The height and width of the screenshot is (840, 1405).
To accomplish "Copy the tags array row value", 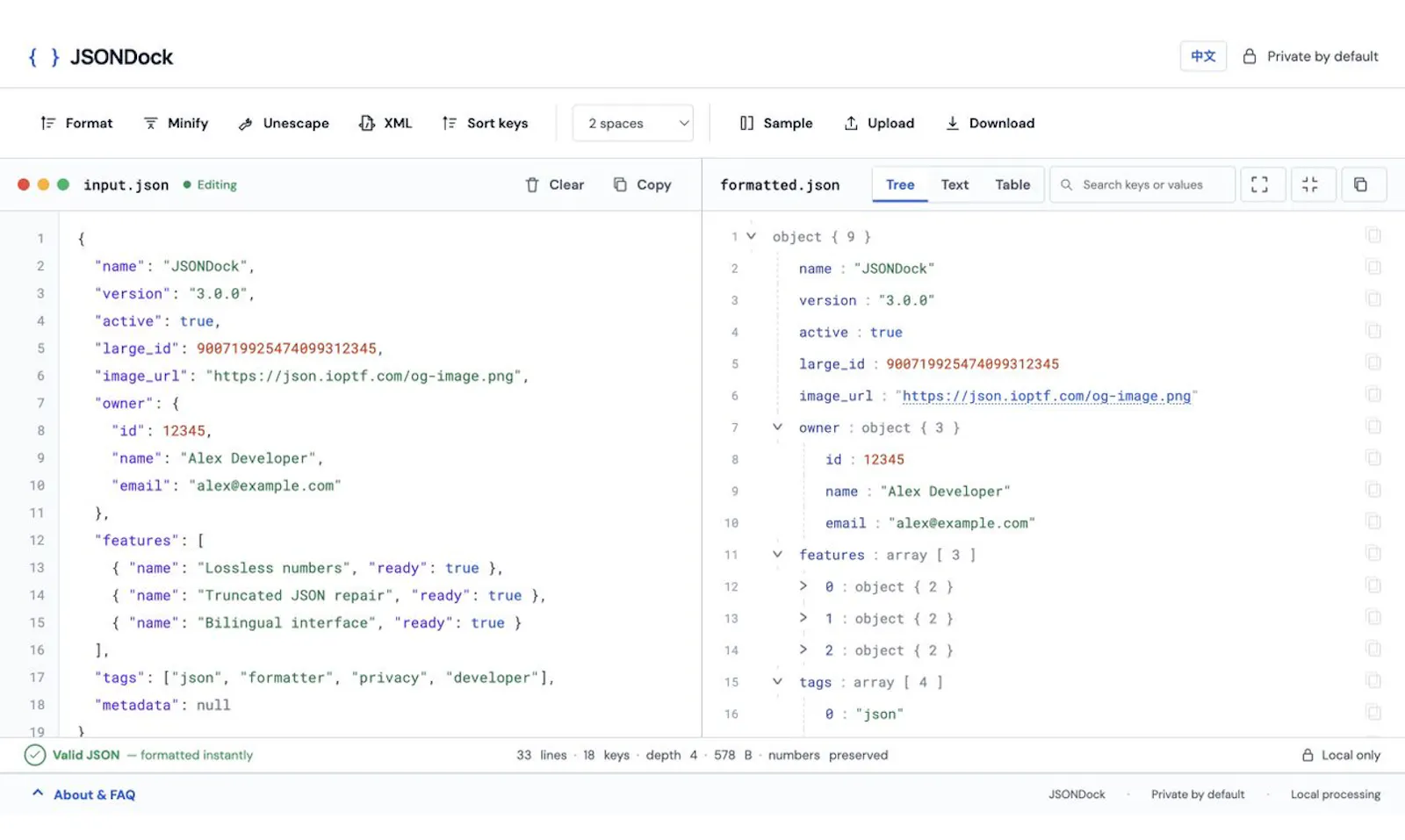I will point(1373,681).
